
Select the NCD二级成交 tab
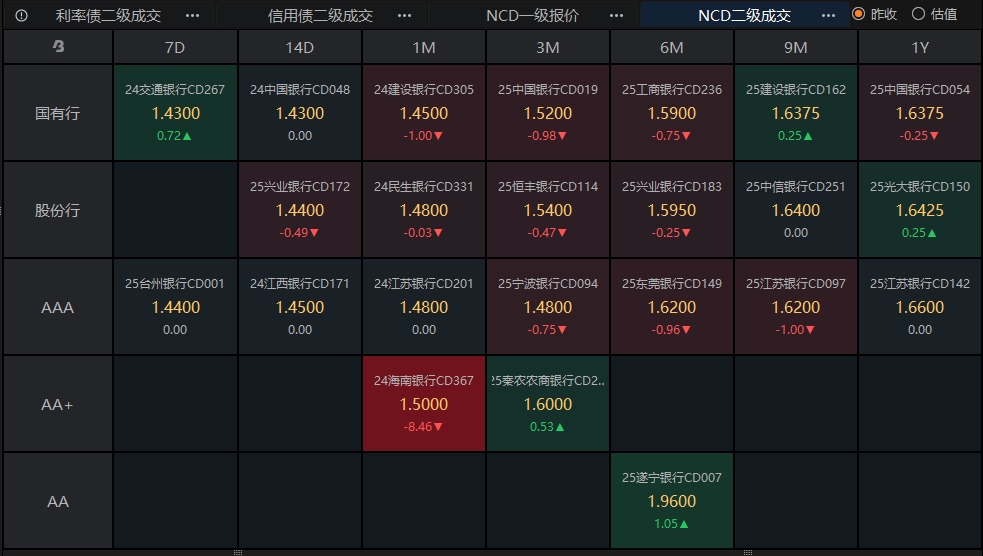coord(744,16)
